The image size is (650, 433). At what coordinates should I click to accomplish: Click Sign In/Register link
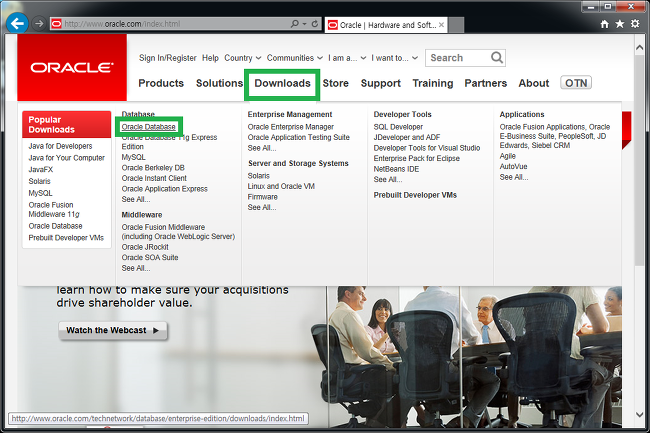167,58
